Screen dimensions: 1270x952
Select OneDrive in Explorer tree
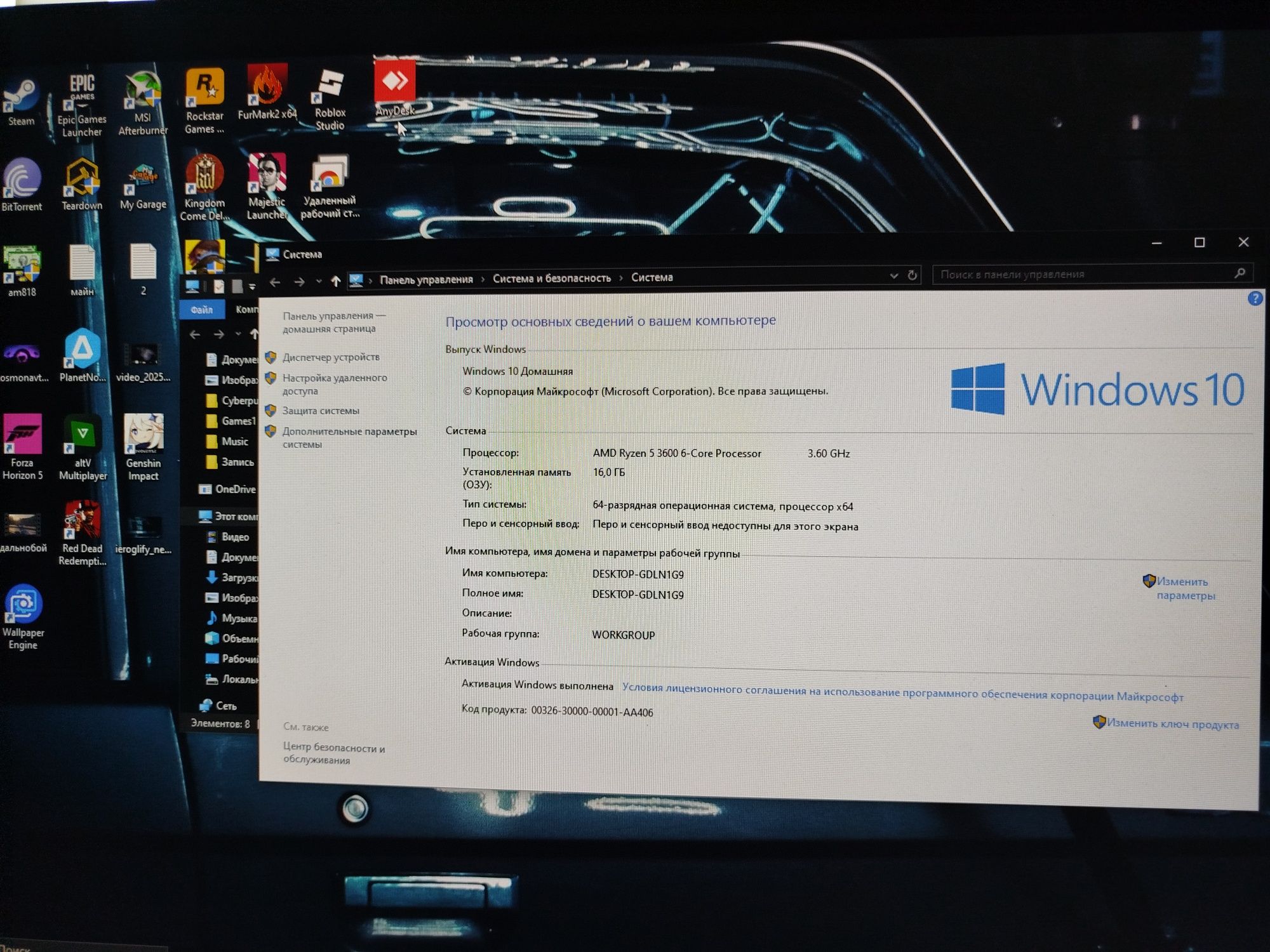tap(228, 489)
